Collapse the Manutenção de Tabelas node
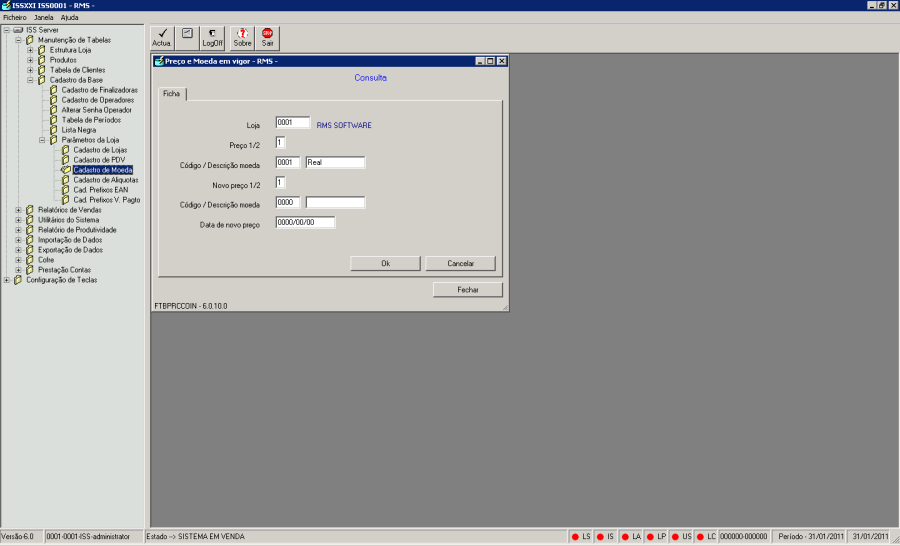This screenshot has height=546, width=900. (18, 40)
